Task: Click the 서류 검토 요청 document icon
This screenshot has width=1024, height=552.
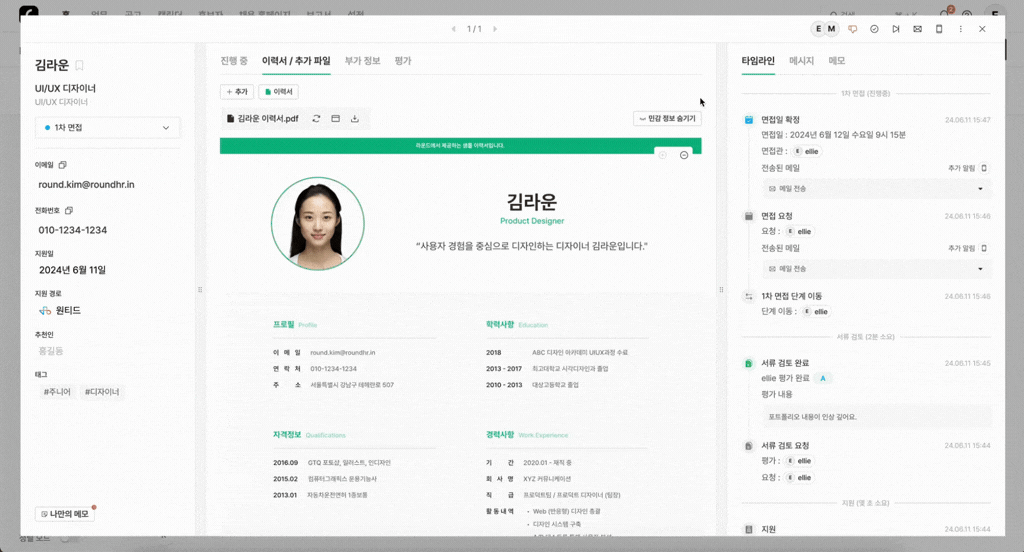Action: [x=749, y=446]
